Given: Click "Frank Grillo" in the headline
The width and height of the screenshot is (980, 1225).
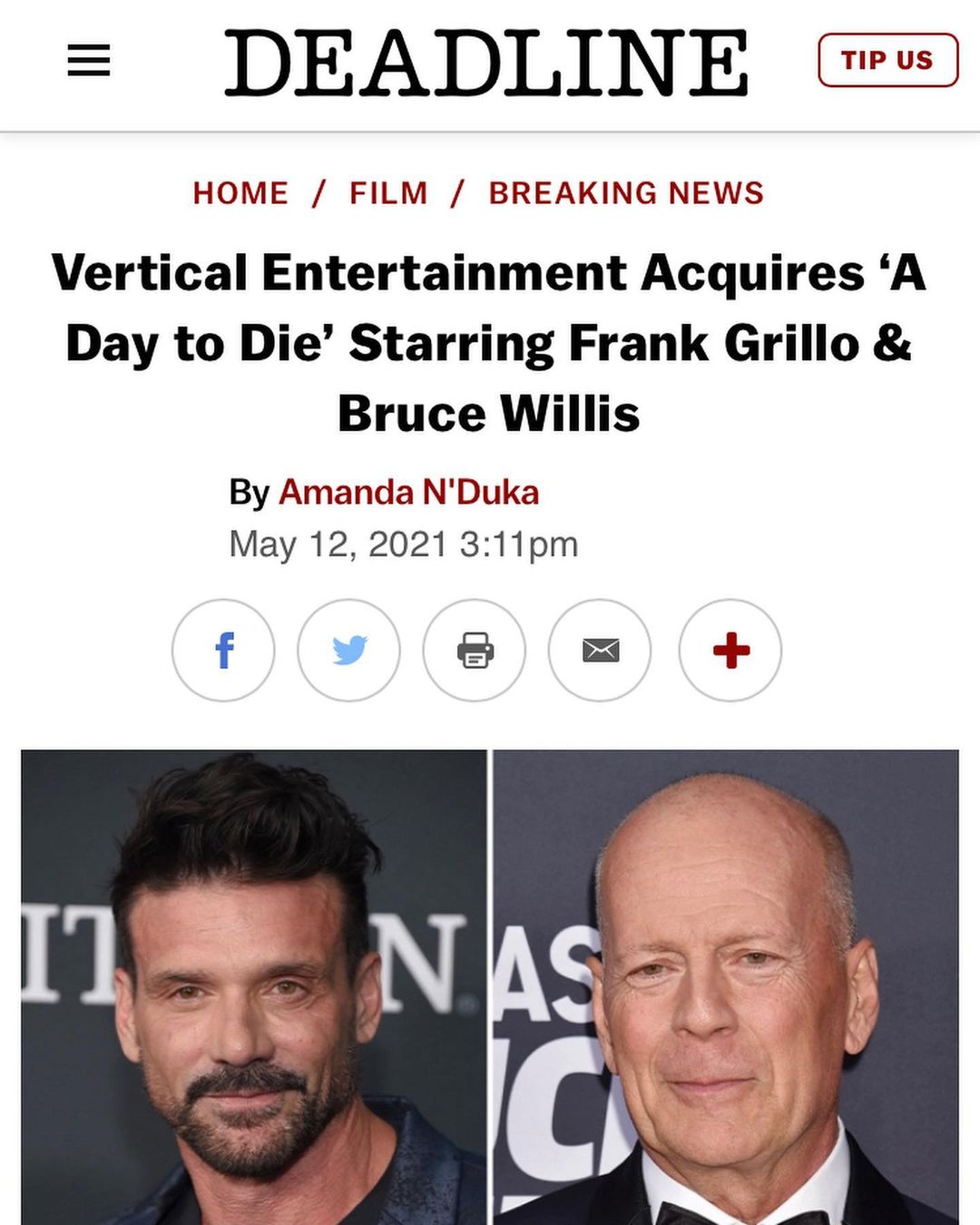Looking at the screenshot, I should coord(714,343).
